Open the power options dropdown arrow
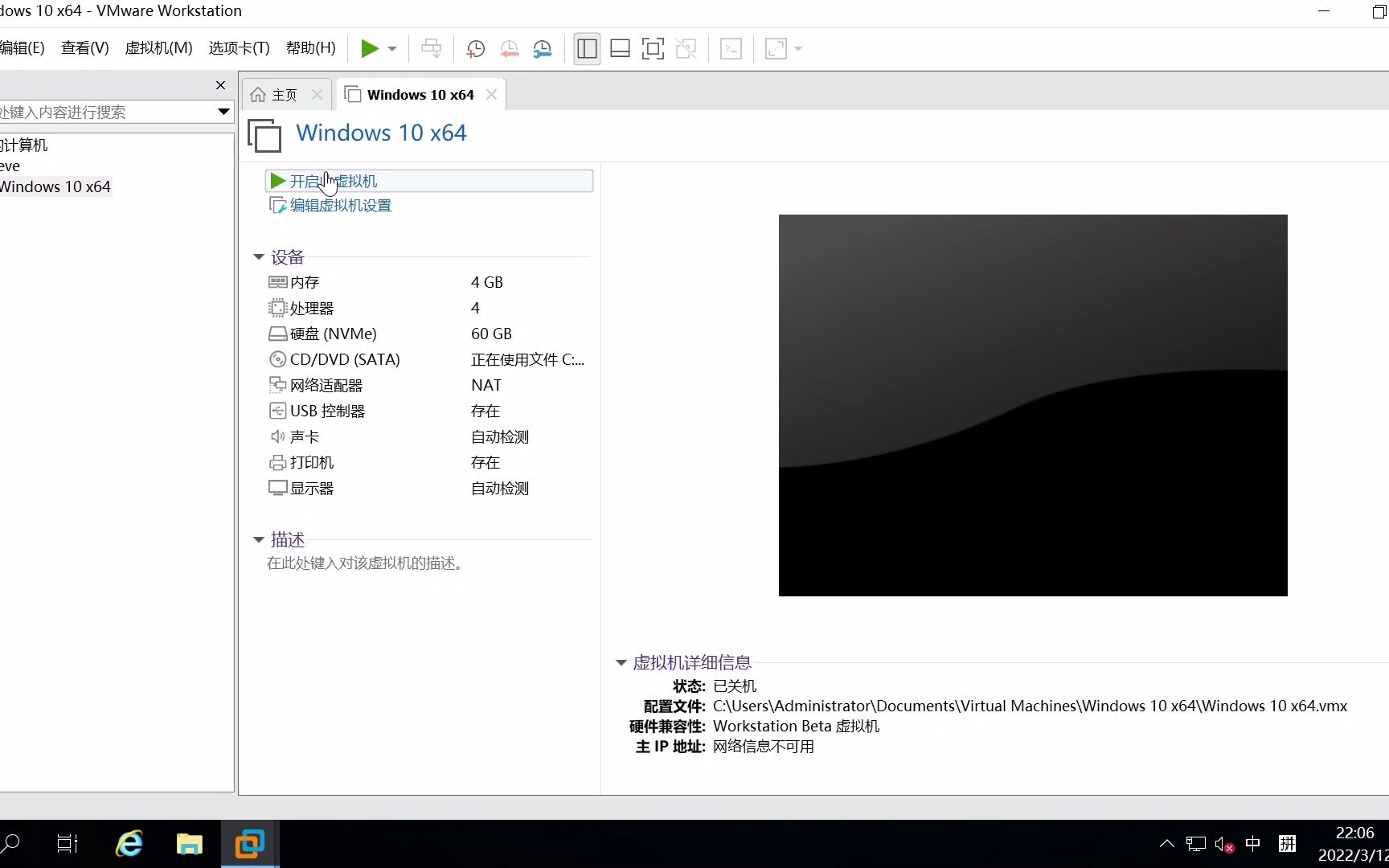Screen dimensions: 1389x868 pyautogui.click(x=391, y=48)
